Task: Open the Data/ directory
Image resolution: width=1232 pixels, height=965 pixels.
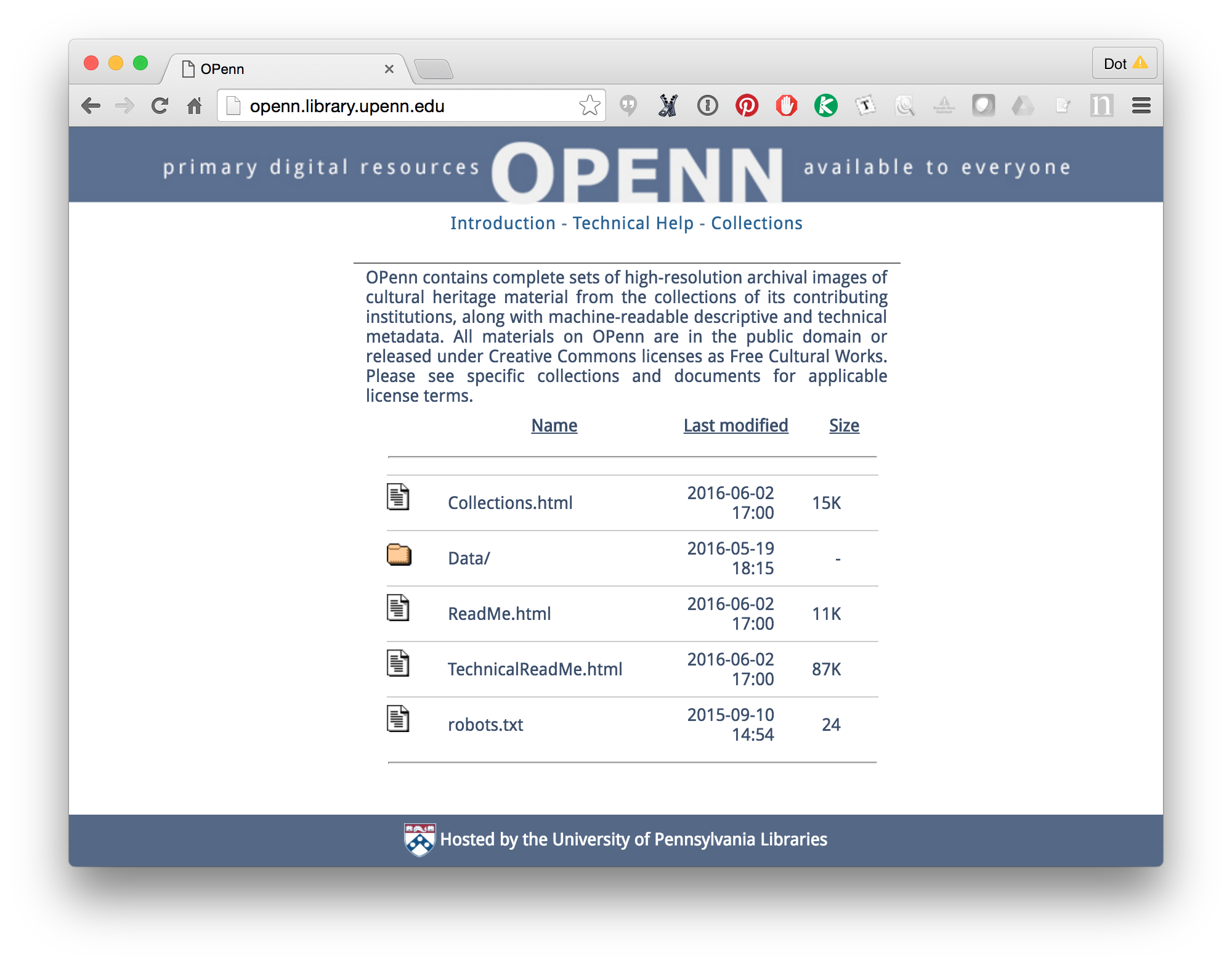Action: (x=469, y=558)
